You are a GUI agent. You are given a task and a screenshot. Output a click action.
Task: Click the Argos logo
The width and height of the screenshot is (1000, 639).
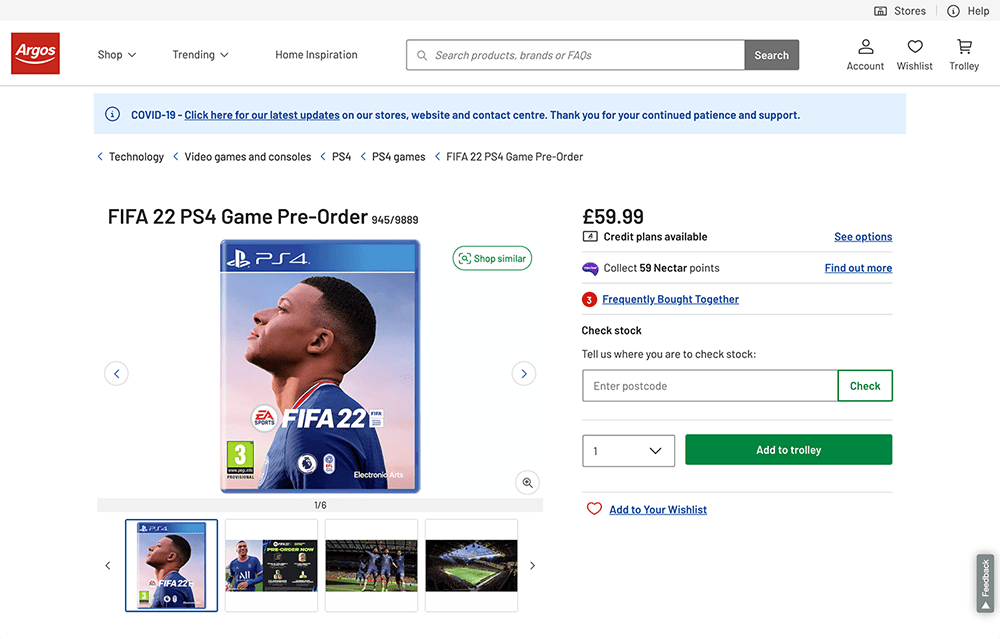[35, 53]
